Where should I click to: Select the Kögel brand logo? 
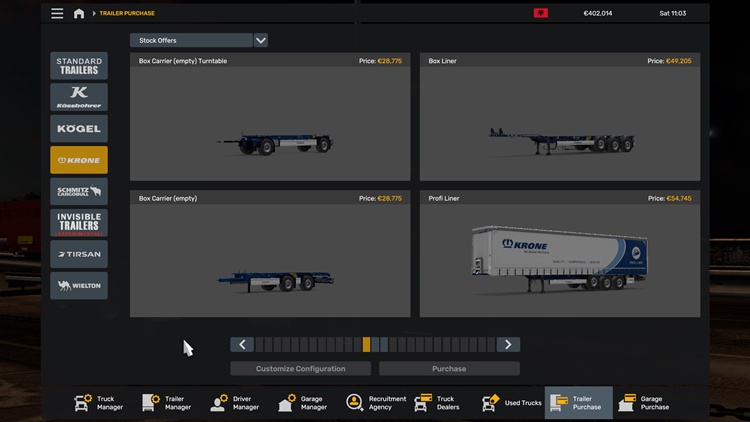(79, 129)
